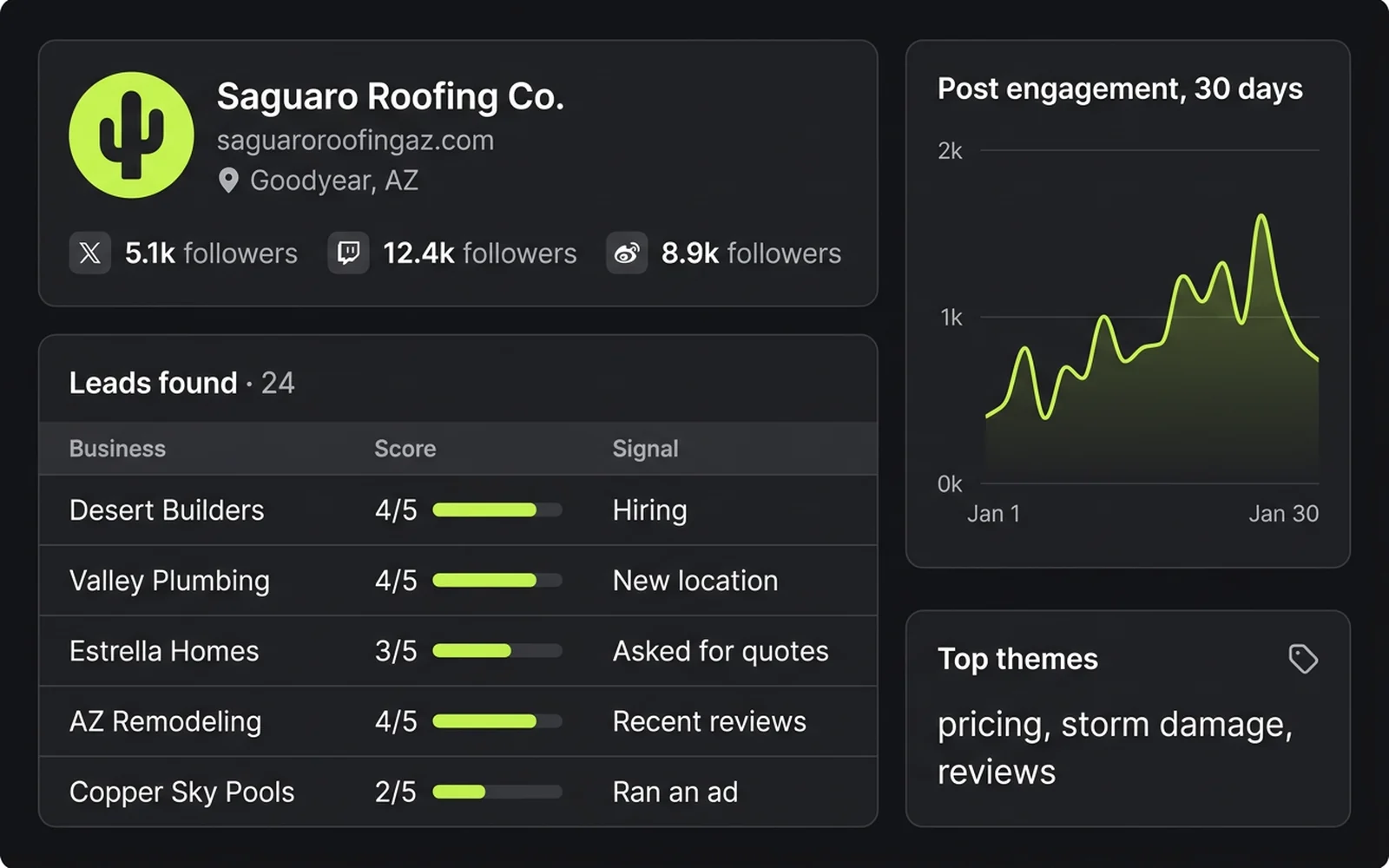Click the Goodyear, AZ location text
The height and width of the screenshot is (868, 1389).
[x=334, y=181]
